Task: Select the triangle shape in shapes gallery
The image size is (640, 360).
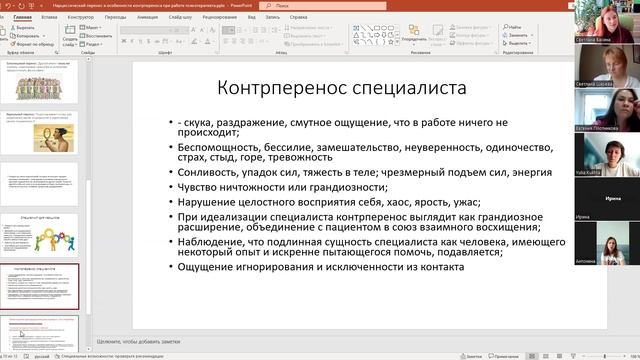Action: click(356, 35)
